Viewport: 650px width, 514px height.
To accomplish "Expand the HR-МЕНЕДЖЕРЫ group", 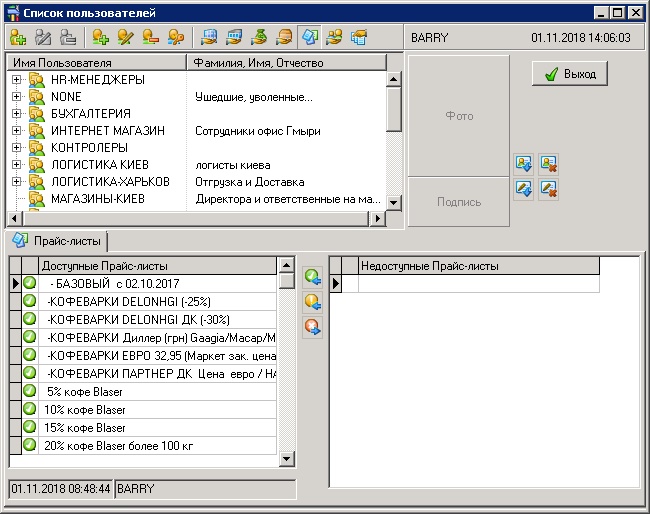I will pyautogui.click(x=17, y=80).
